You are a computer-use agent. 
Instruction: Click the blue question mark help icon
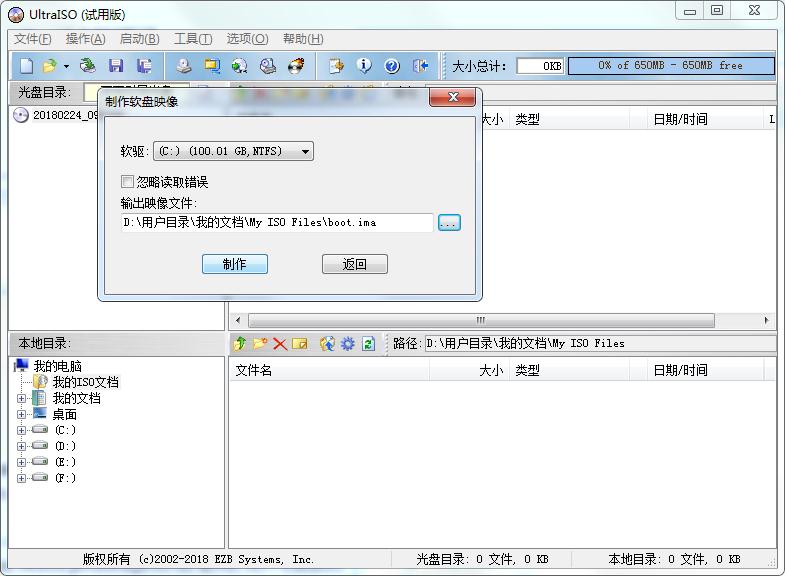(x=392, y=66)
